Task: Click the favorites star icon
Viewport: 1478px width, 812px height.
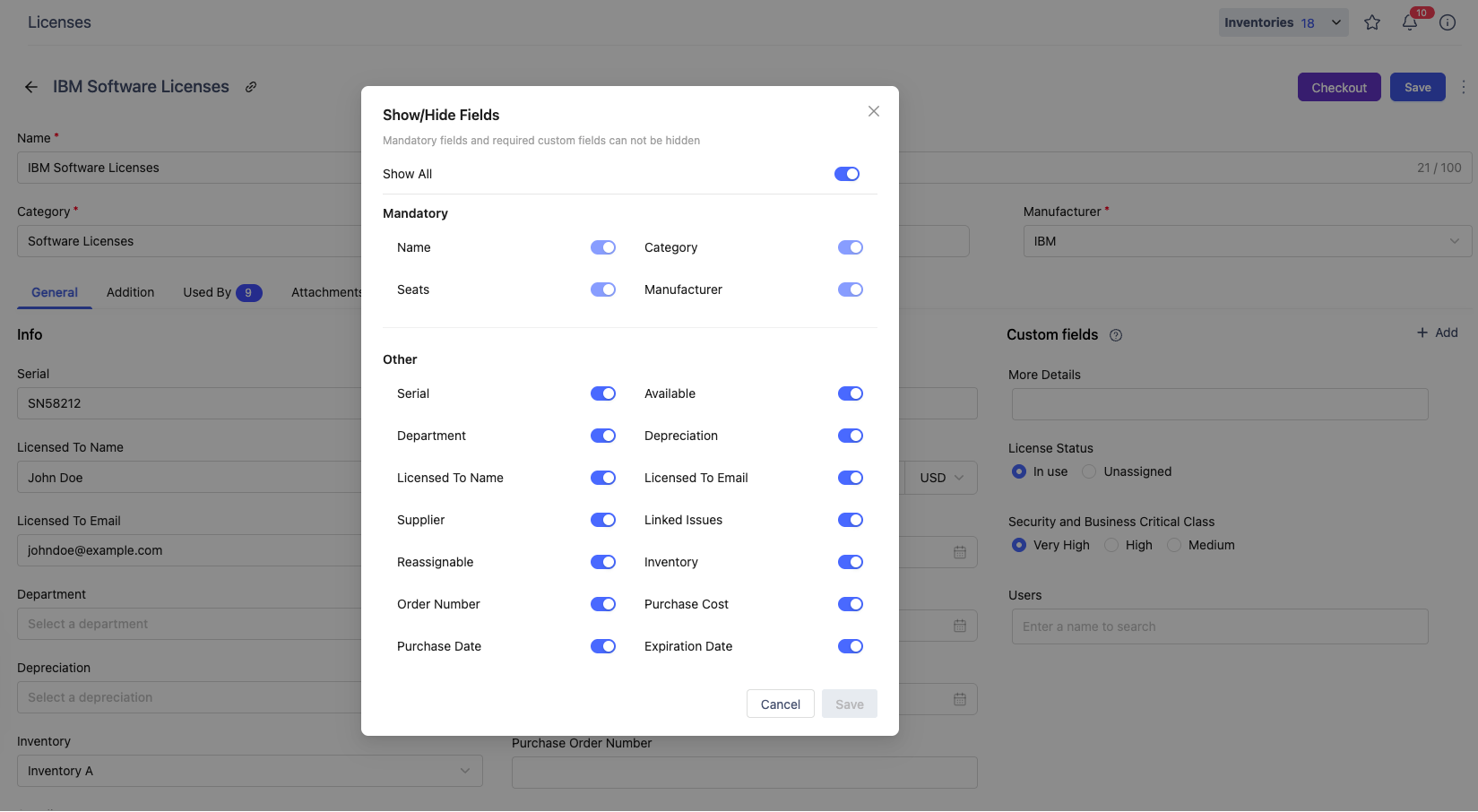Action: [x=1371, y=22]
